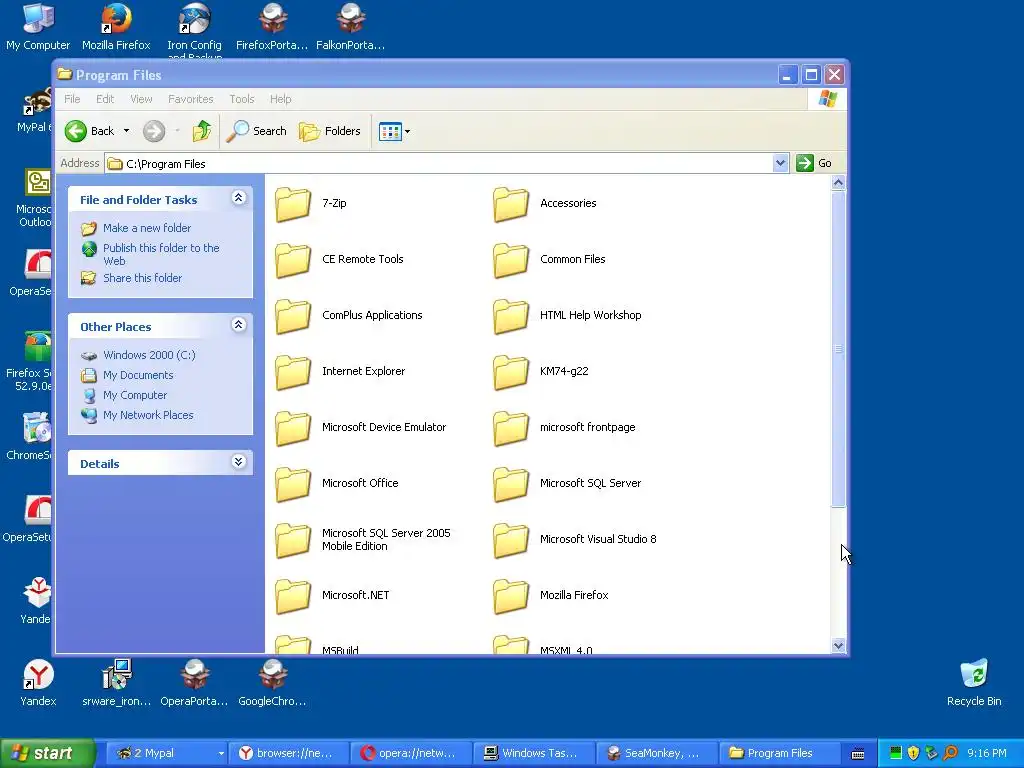Switch to SeaMonkey taskbar button
1024x768 pixels.
[x=656, y=754]
